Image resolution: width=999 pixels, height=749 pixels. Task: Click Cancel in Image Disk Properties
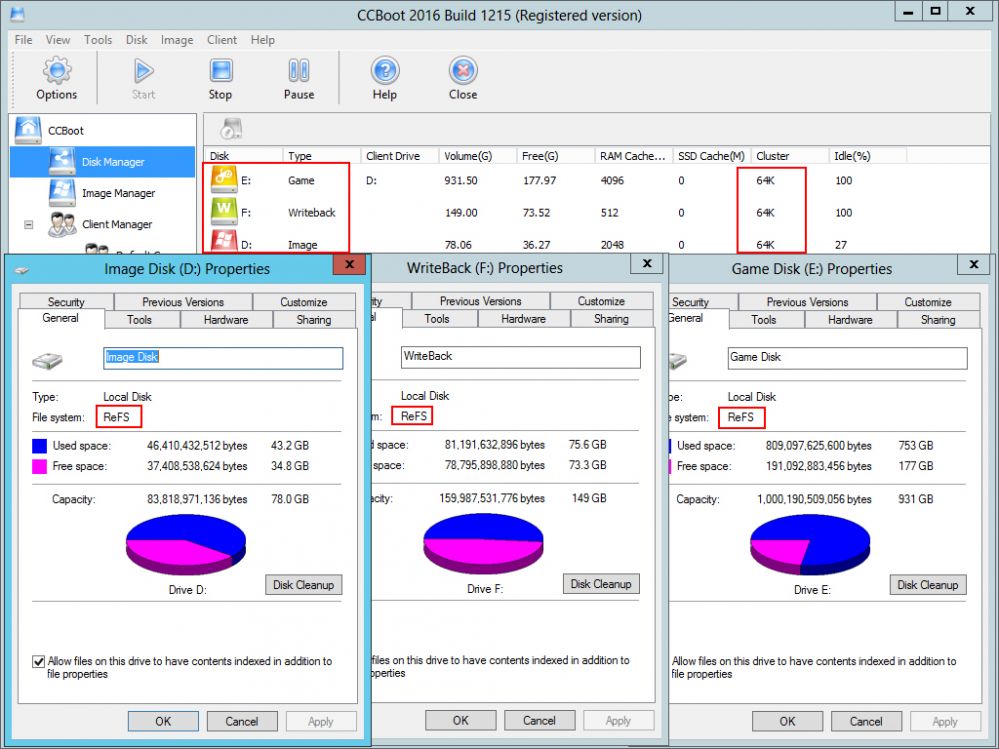(241, 721)
